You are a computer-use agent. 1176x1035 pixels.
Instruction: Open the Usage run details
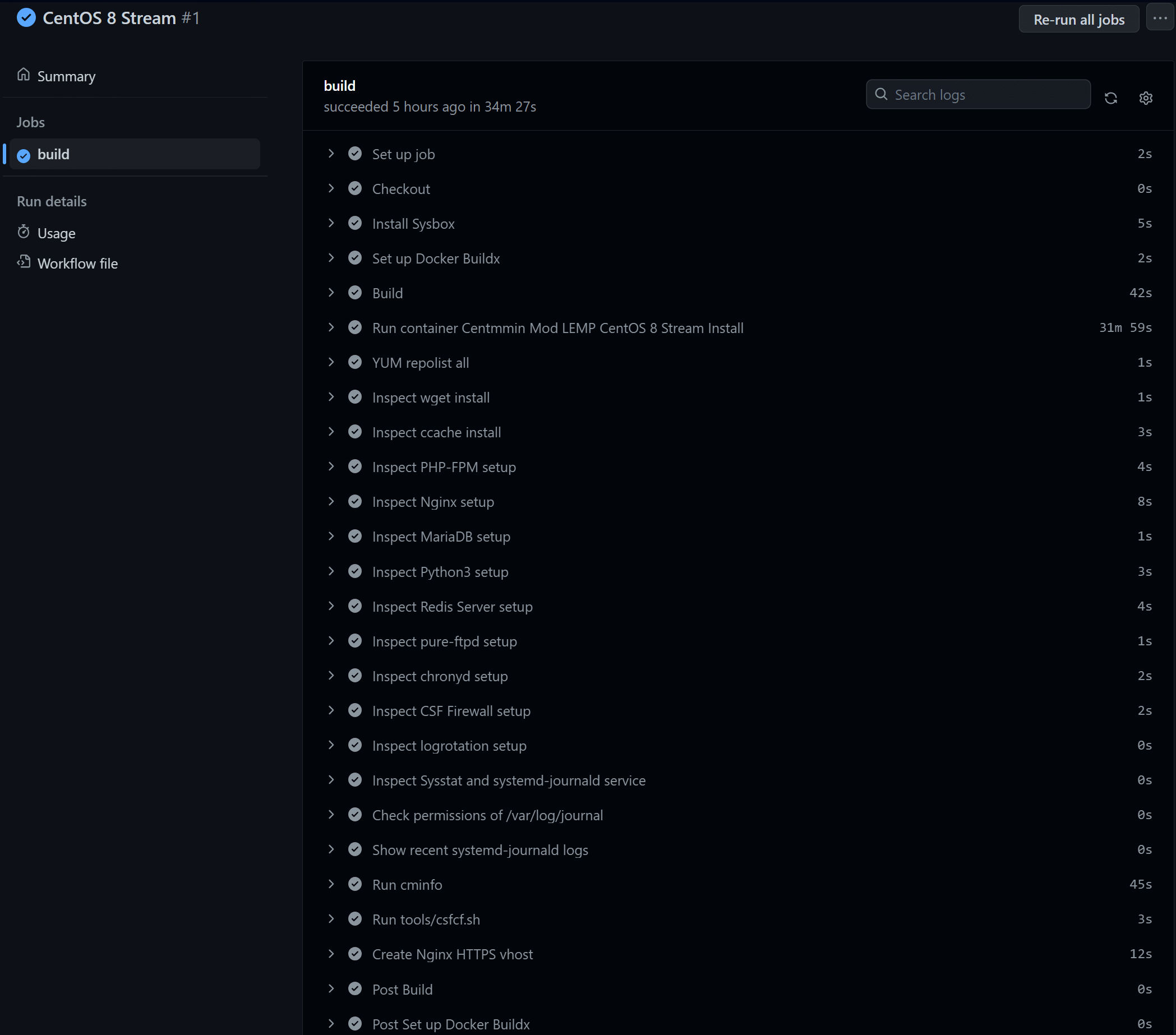click(x=57, y=233)
